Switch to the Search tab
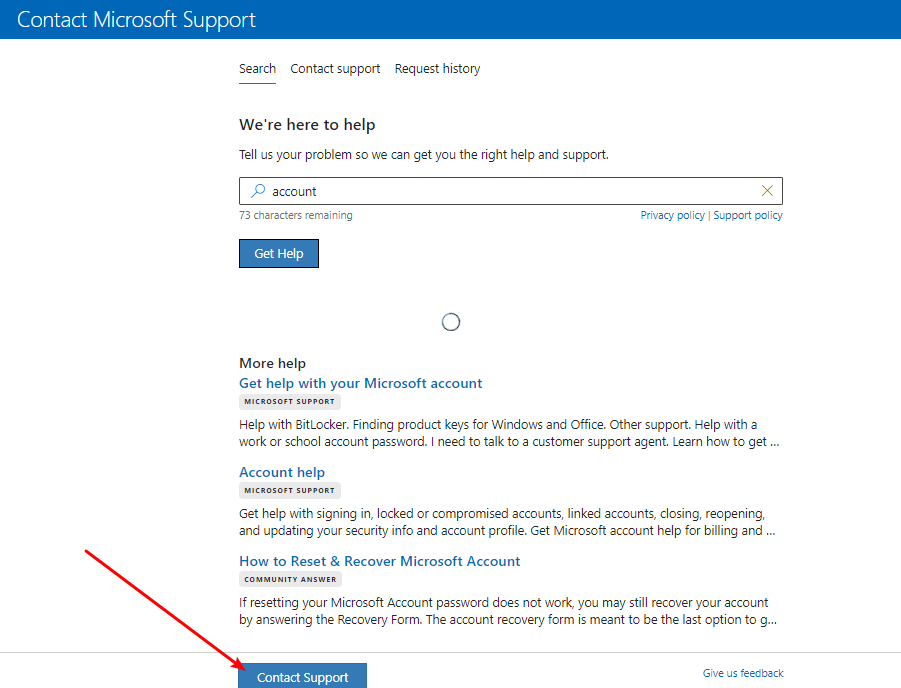This screenshot has width=901, height=688. (x=257, y=68)
